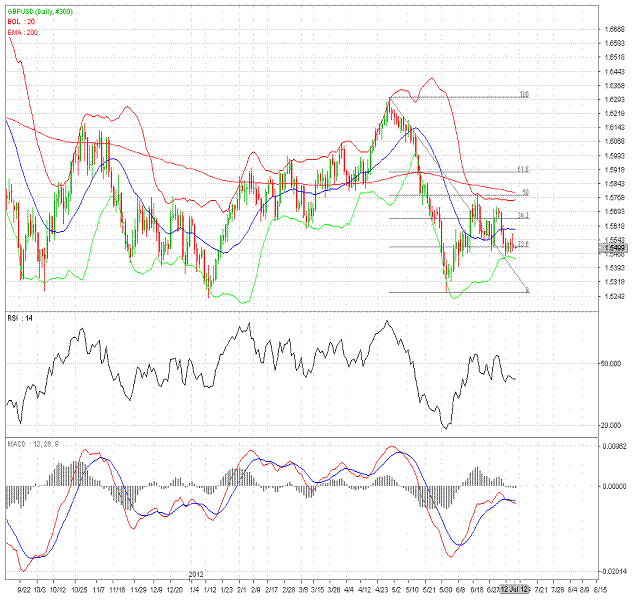Viewport: 639px width, 603px height.
Task: Click the 2012 year label on time axis
Action: pos(196,575)
